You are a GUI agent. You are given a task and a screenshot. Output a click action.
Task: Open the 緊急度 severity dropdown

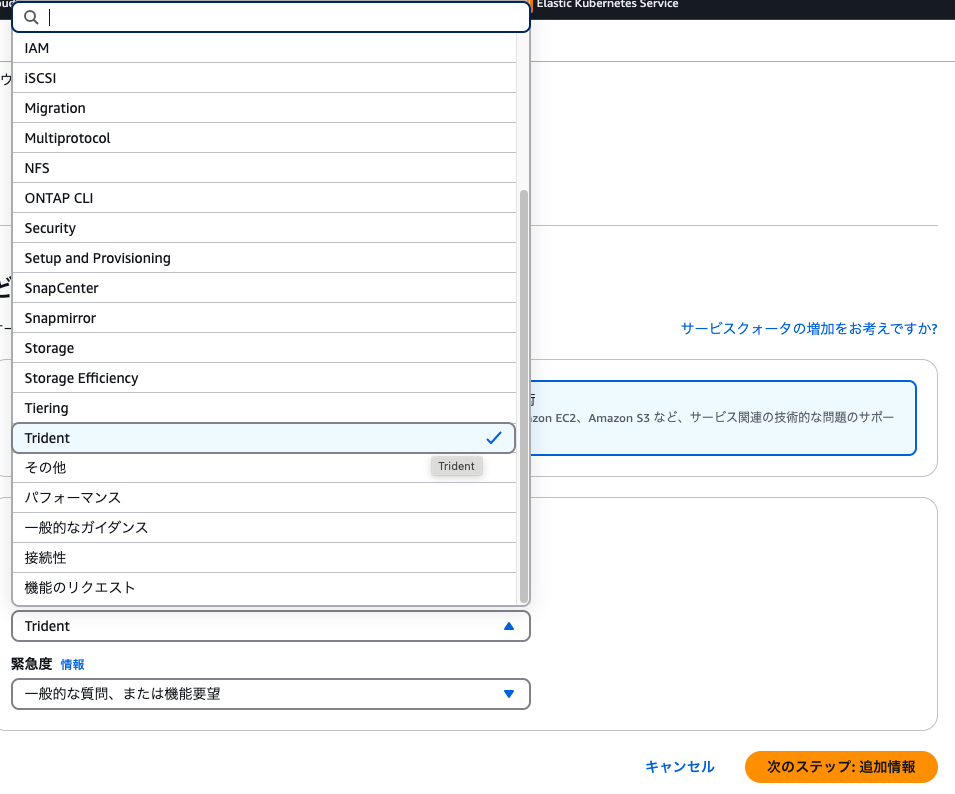tap(271, 694)
